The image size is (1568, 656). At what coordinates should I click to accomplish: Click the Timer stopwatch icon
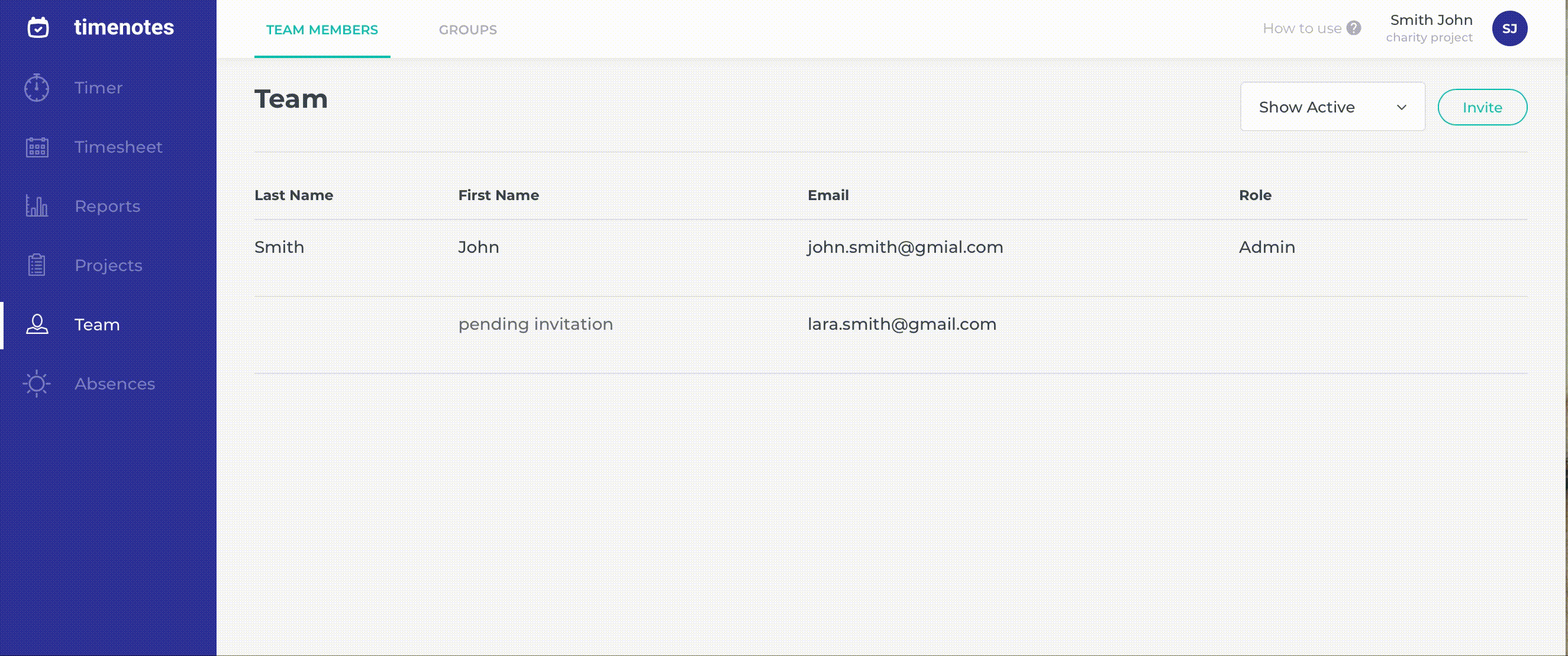37,88
